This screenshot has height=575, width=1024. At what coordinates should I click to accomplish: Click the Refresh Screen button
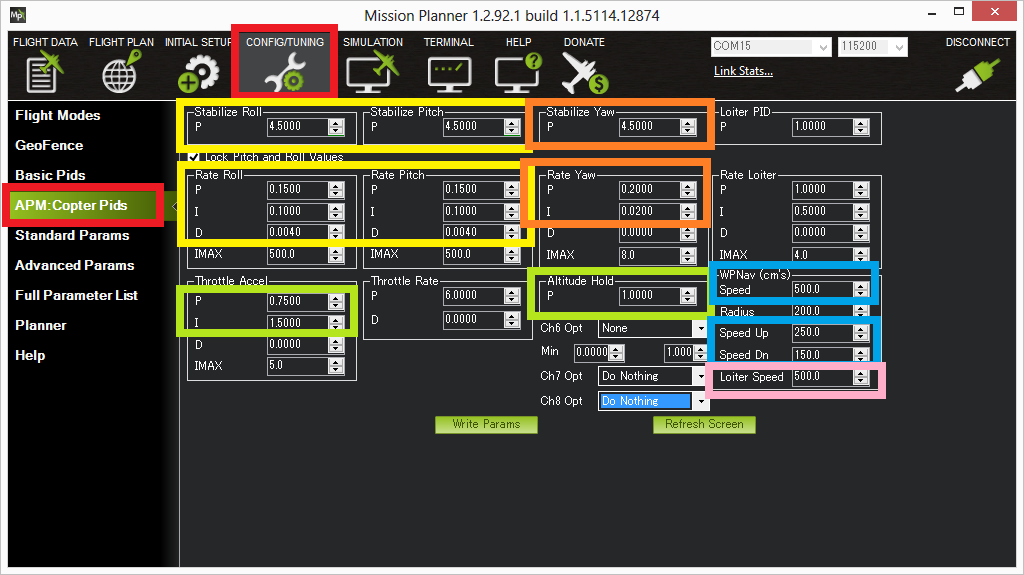coord(704,424)
